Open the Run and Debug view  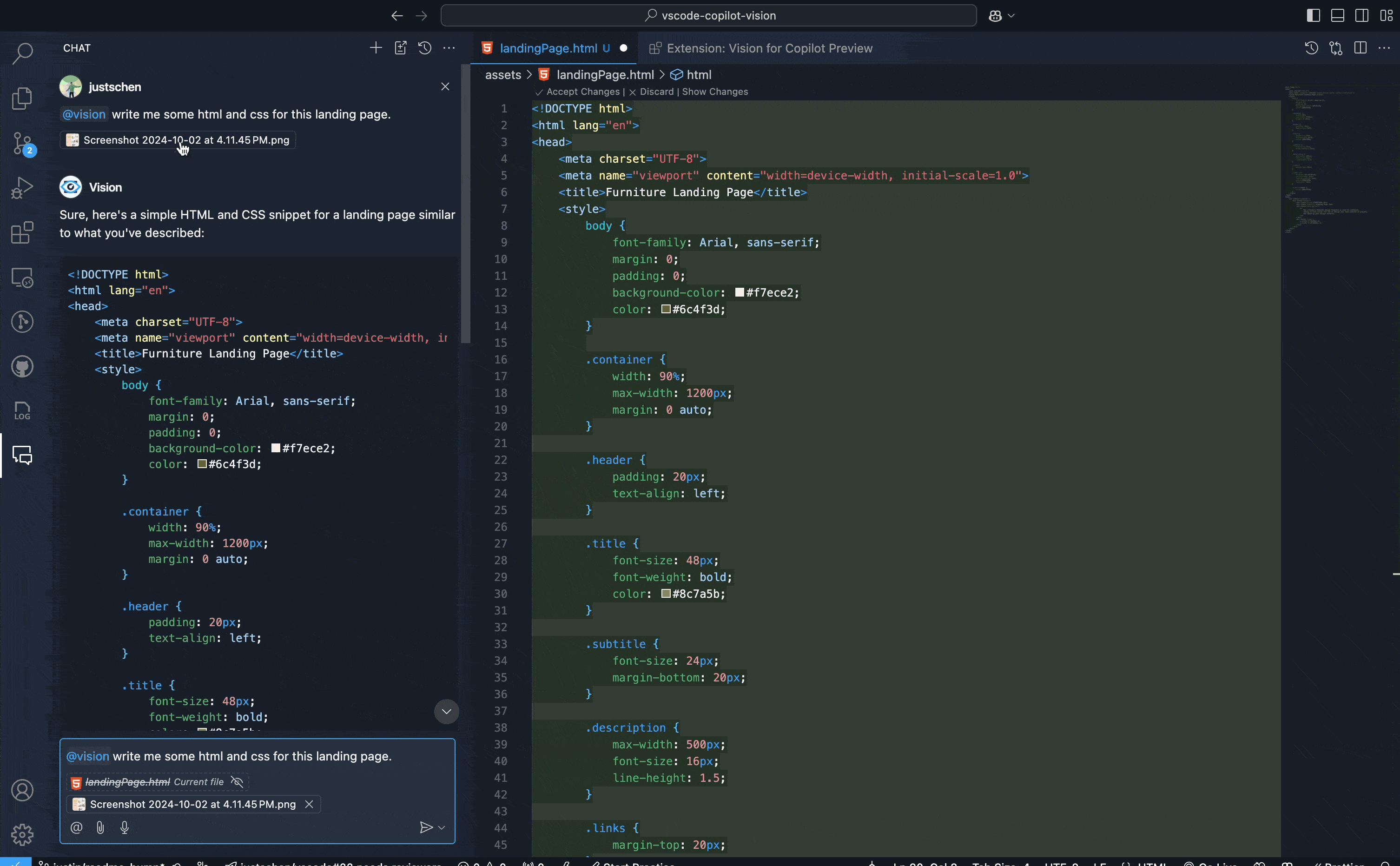tap(22, 187)
